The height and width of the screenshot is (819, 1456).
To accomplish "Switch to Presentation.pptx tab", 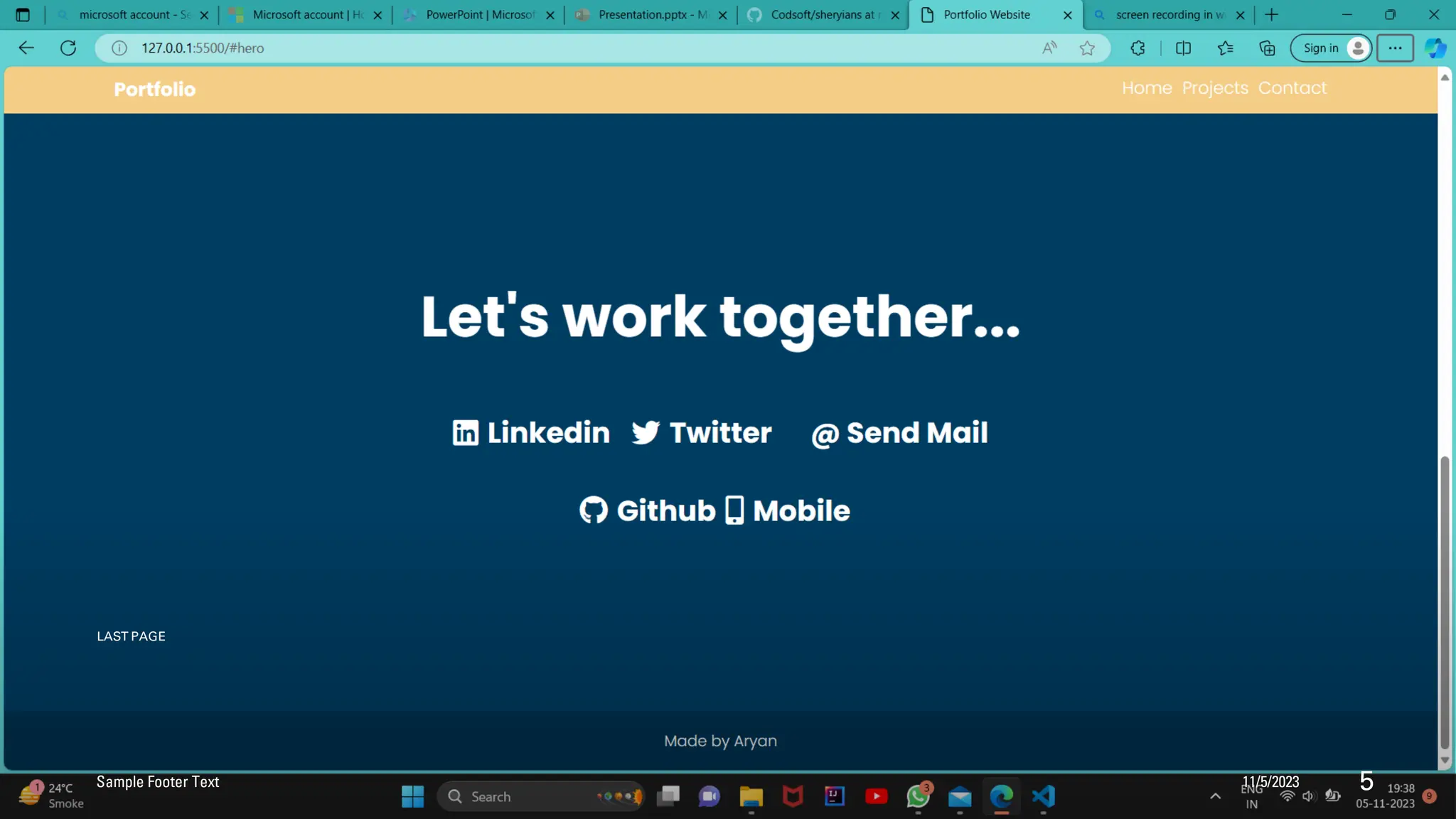I will 647,15.
